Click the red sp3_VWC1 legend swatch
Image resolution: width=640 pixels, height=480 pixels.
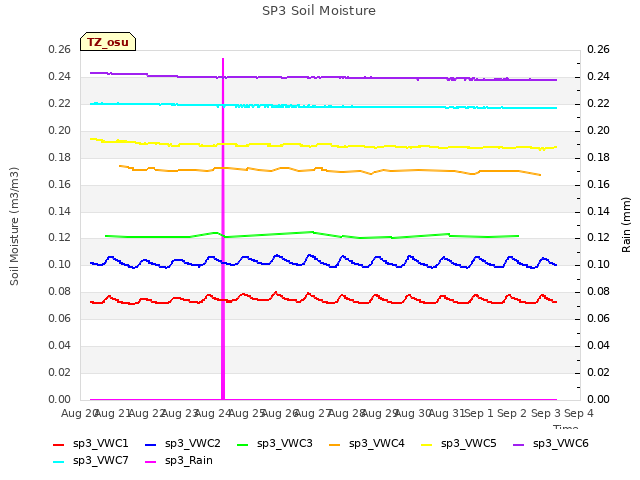pyautogui.click(x=59, y=445)
